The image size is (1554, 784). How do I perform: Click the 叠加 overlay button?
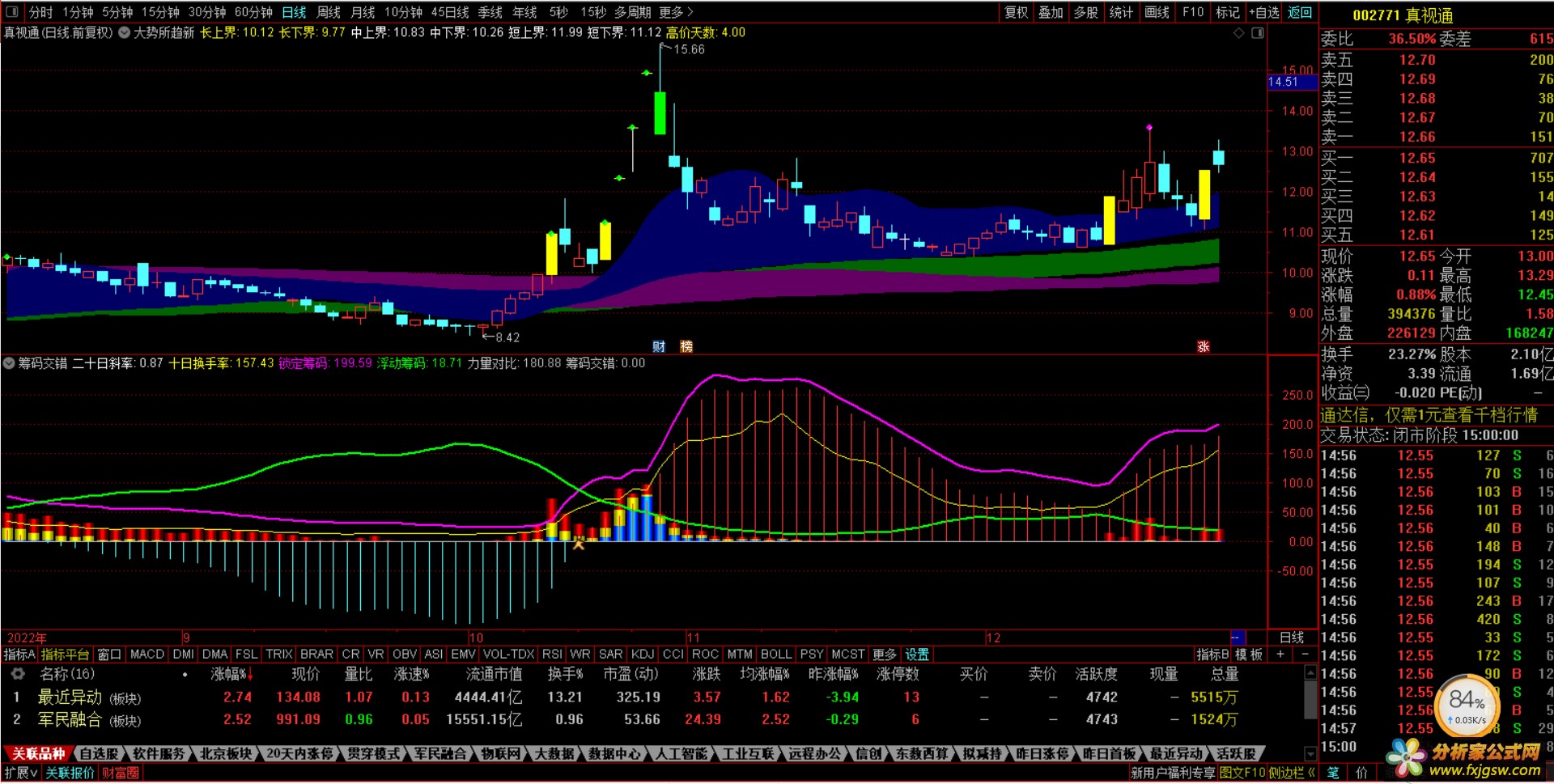(x=1051, y=12)
